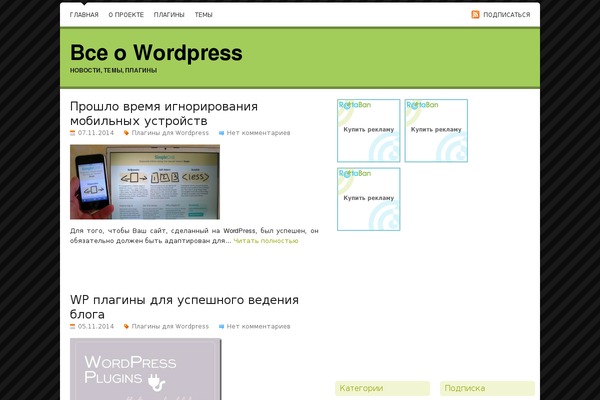Image resolution: width=600 pixels, height=400 pixels.
Task: Click the Читать полностью link
Action: [266, 241]
